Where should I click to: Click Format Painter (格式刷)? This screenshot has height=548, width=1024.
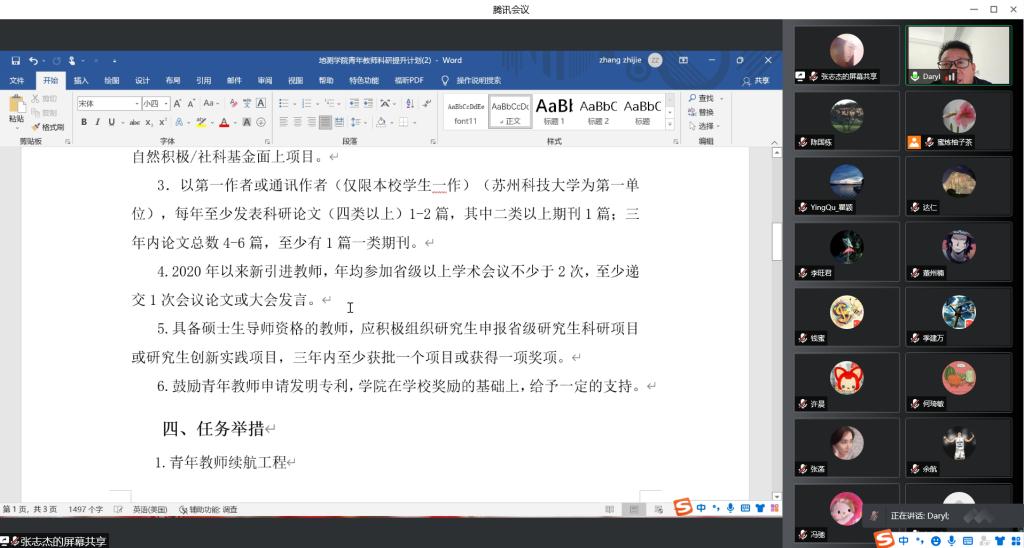(x=48, y=127)
